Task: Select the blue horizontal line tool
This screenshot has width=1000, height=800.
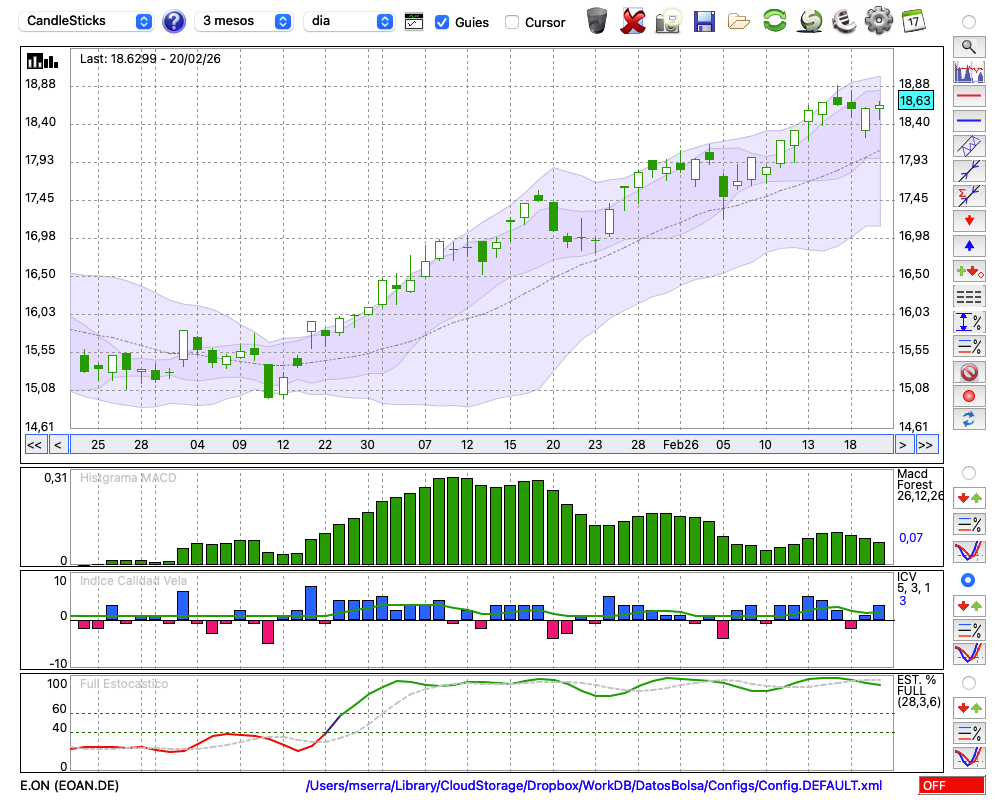Action: click(x=969, y=121)
